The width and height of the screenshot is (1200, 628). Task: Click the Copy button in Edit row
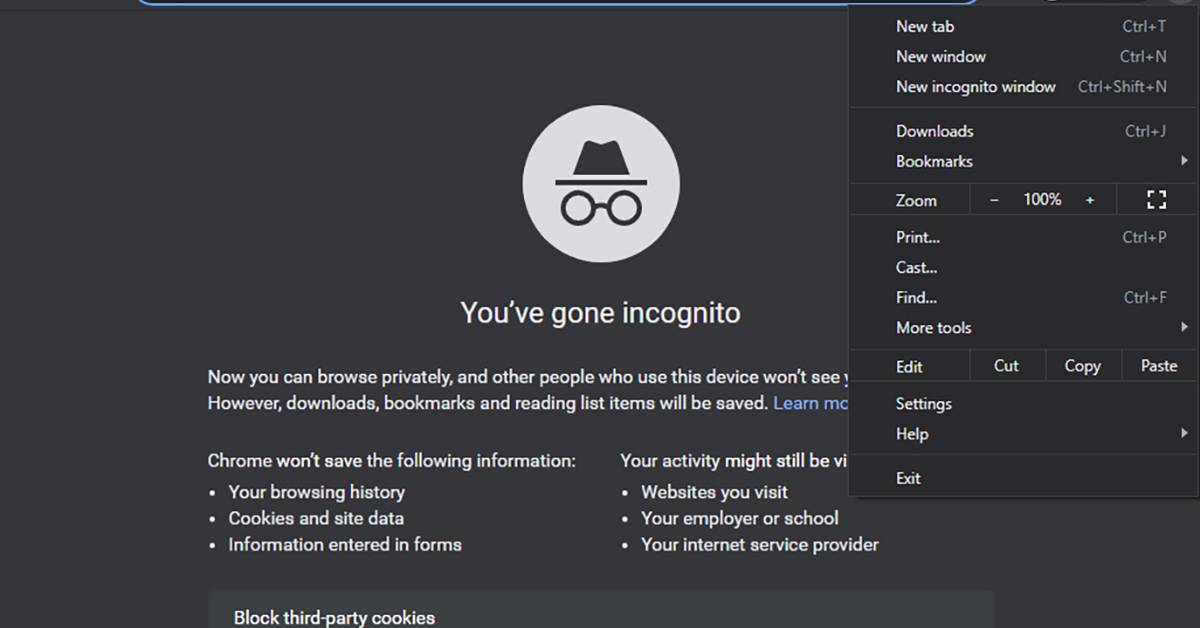(x=1082, y=366)
